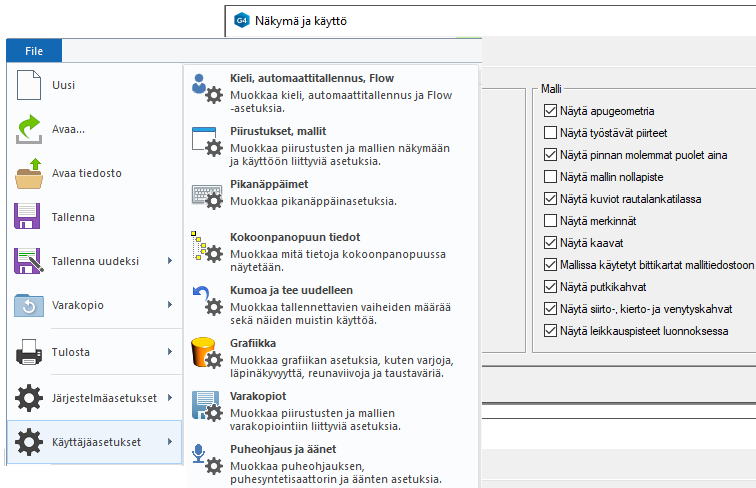Expand the Varakopio submenu
Viewport: 756px width, 488px height.
pyautogui.click(x=169, y=305)
